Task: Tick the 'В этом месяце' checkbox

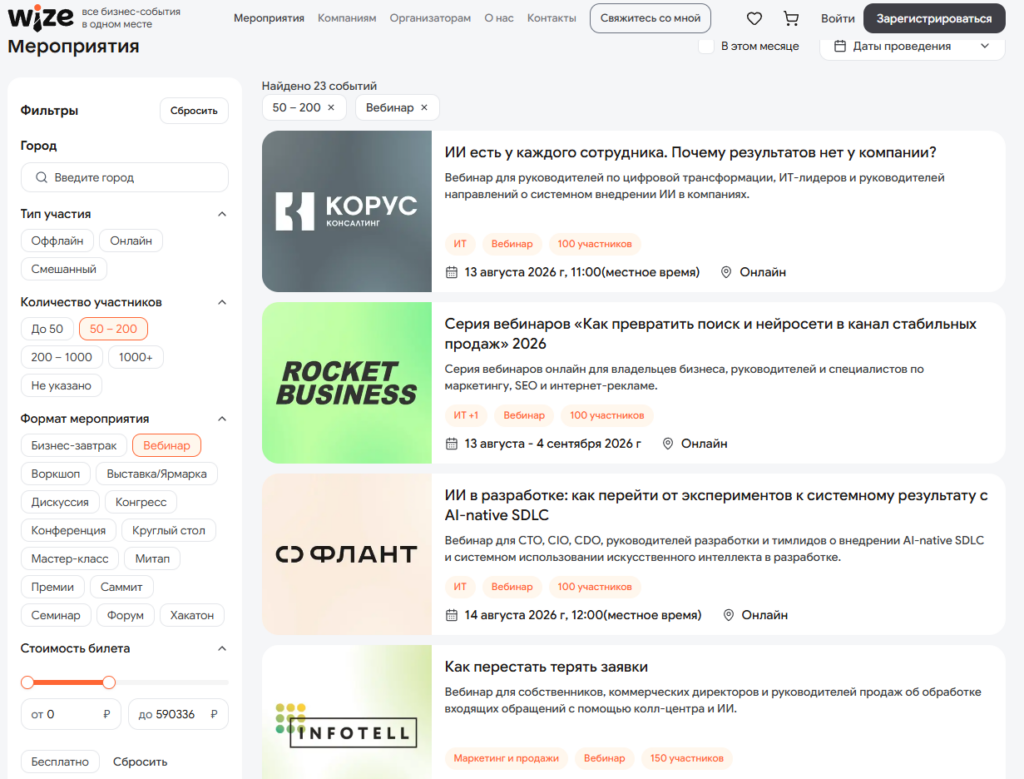Action: coord(706,46)
